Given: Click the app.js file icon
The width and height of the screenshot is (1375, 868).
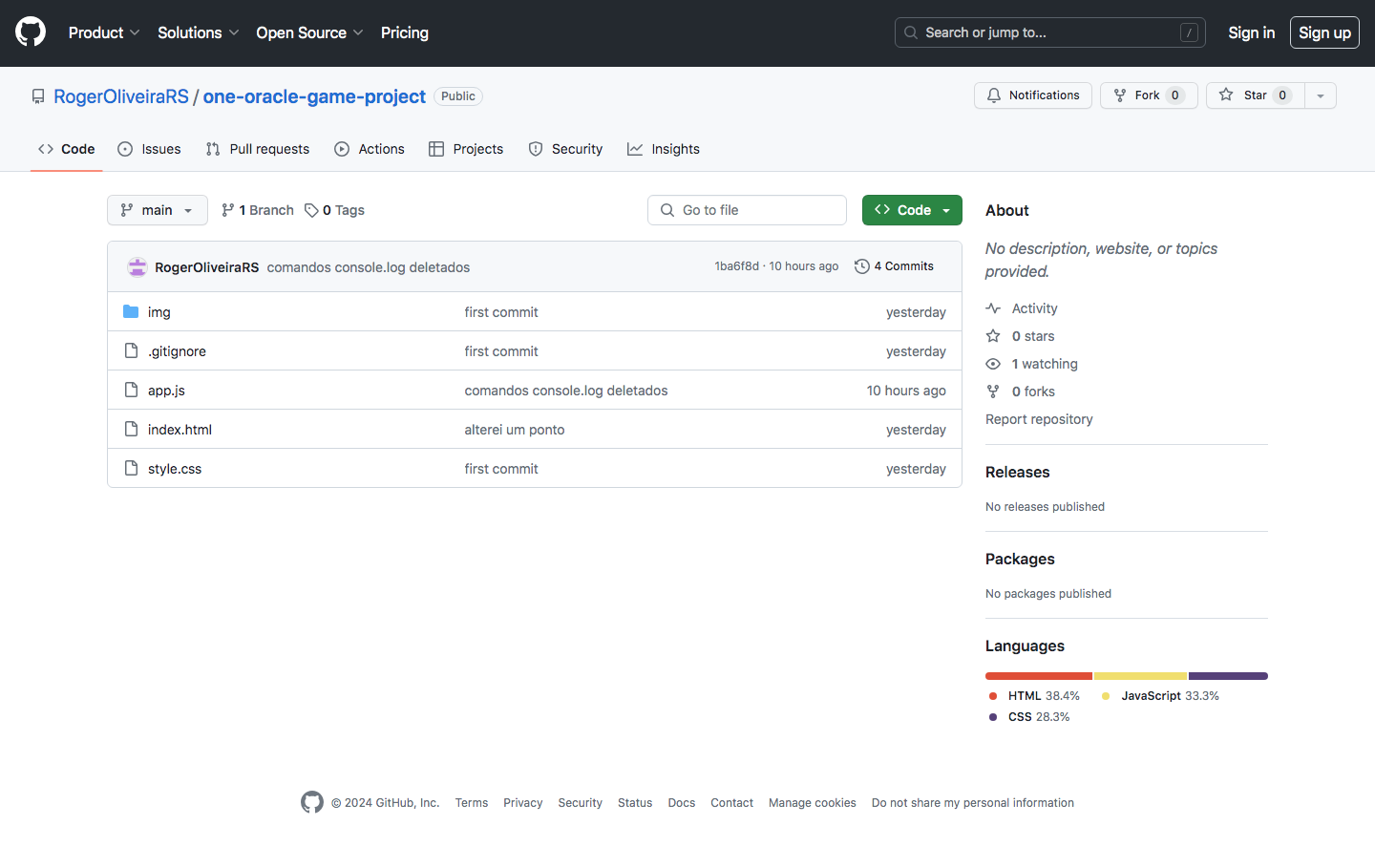Looking at the screenshot, I should (131, 390).
